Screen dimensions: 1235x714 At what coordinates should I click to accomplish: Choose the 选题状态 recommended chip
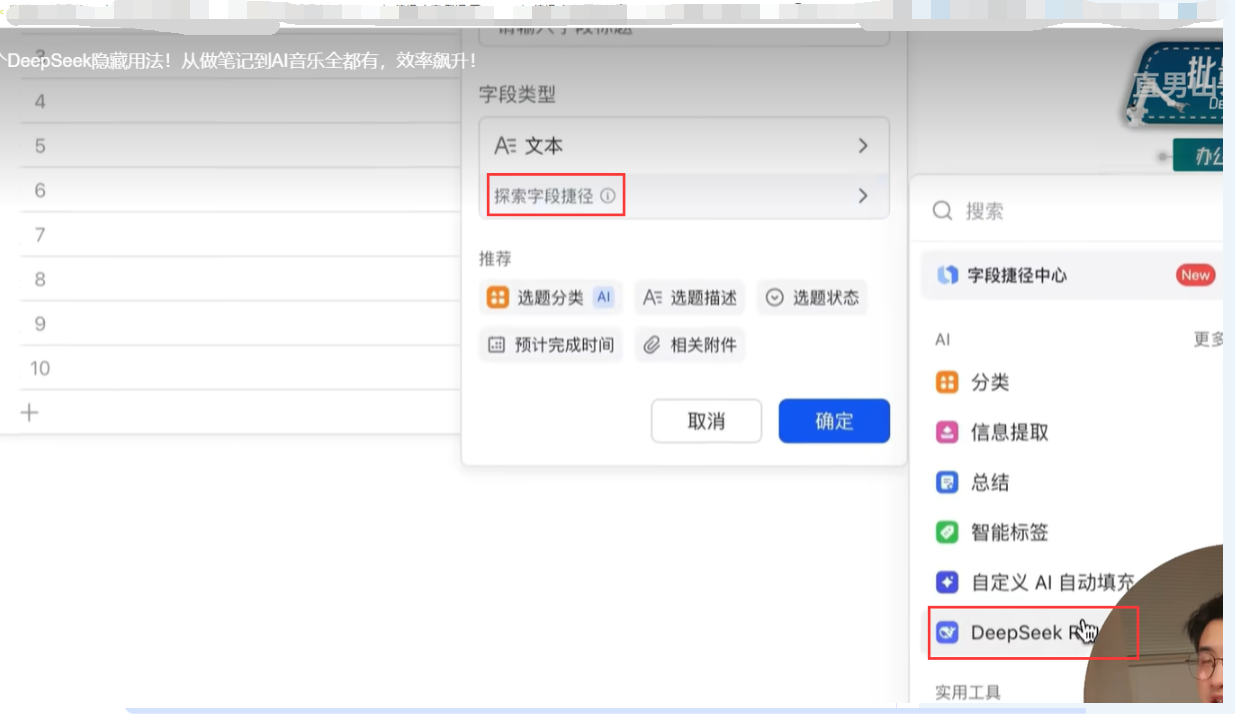[x=811, y=297]
